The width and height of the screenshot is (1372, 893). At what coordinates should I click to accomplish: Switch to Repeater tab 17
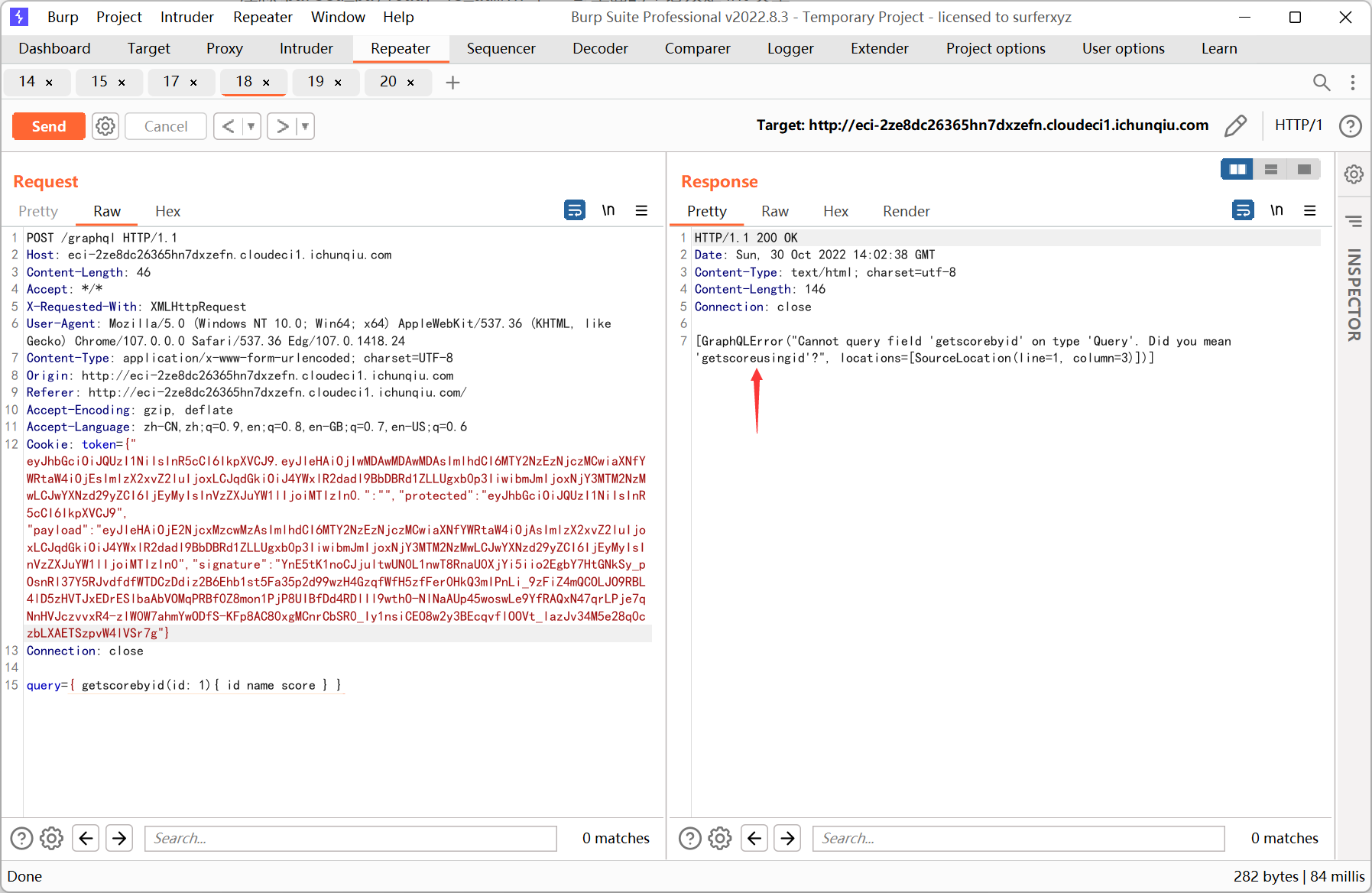point(171,81)
